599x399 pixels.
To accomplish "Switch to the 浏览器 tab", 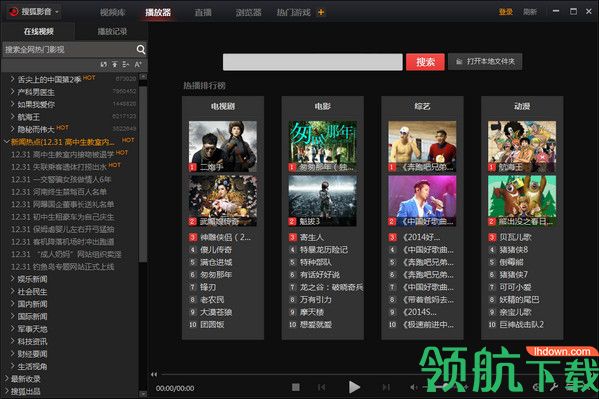I will [249, 13].
